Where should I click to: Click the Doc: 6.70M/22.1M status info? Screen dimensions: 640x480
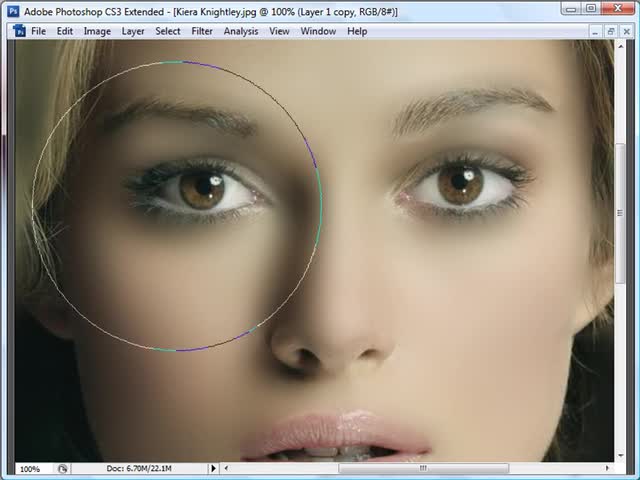click(x=140, y=468)
